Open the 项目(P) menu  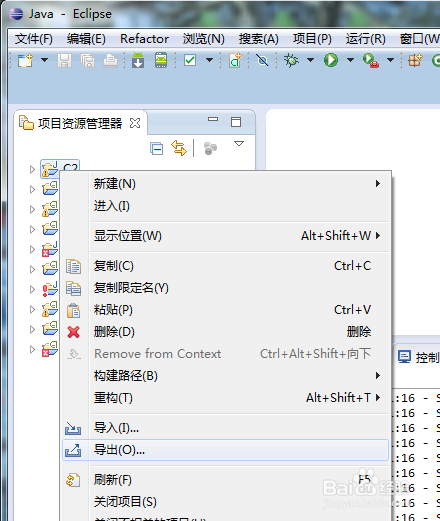[x=312, y=39]
